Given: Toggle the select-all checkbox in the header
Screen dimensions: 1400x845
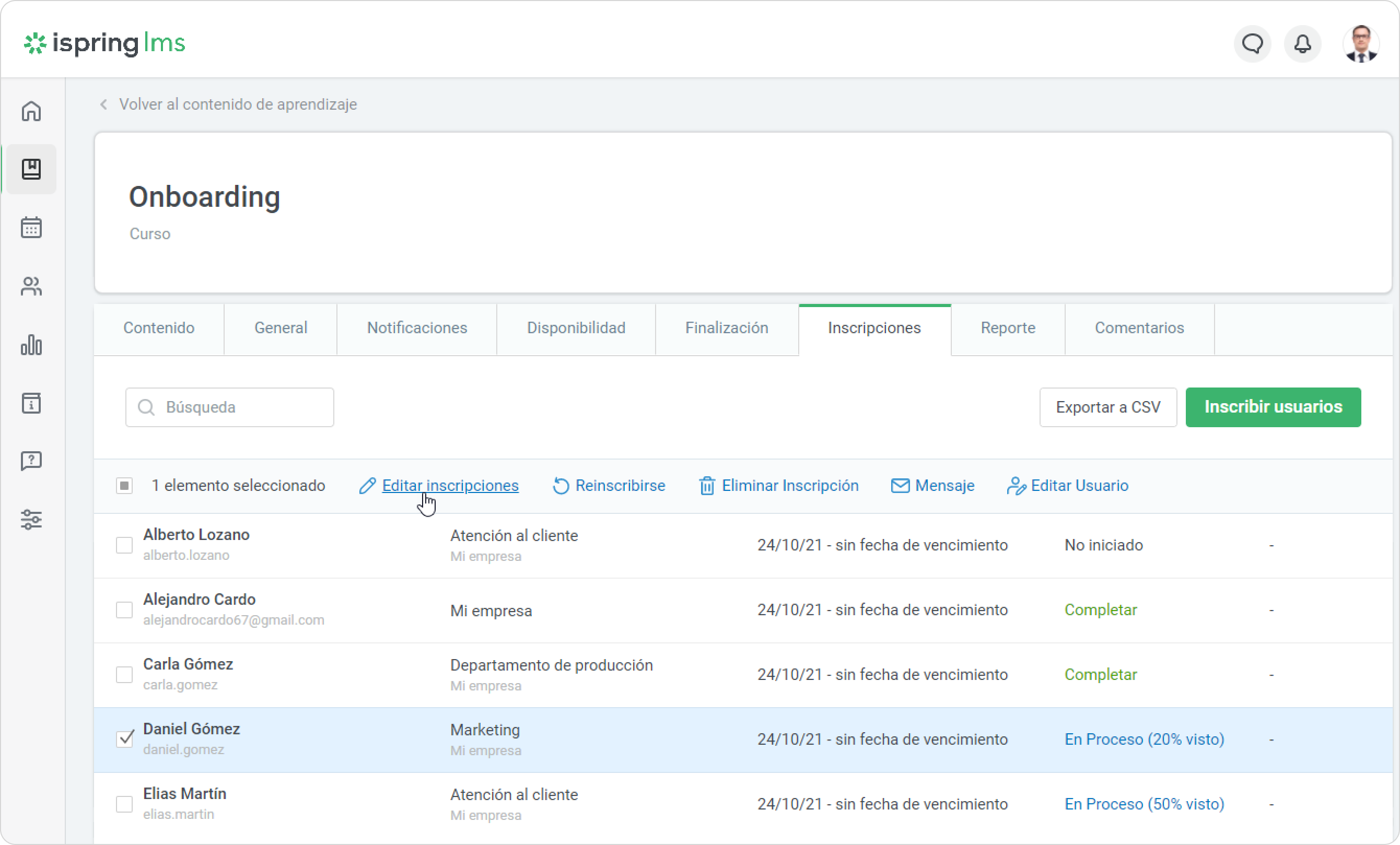Looking at the screenshot, I should point(124,486).
